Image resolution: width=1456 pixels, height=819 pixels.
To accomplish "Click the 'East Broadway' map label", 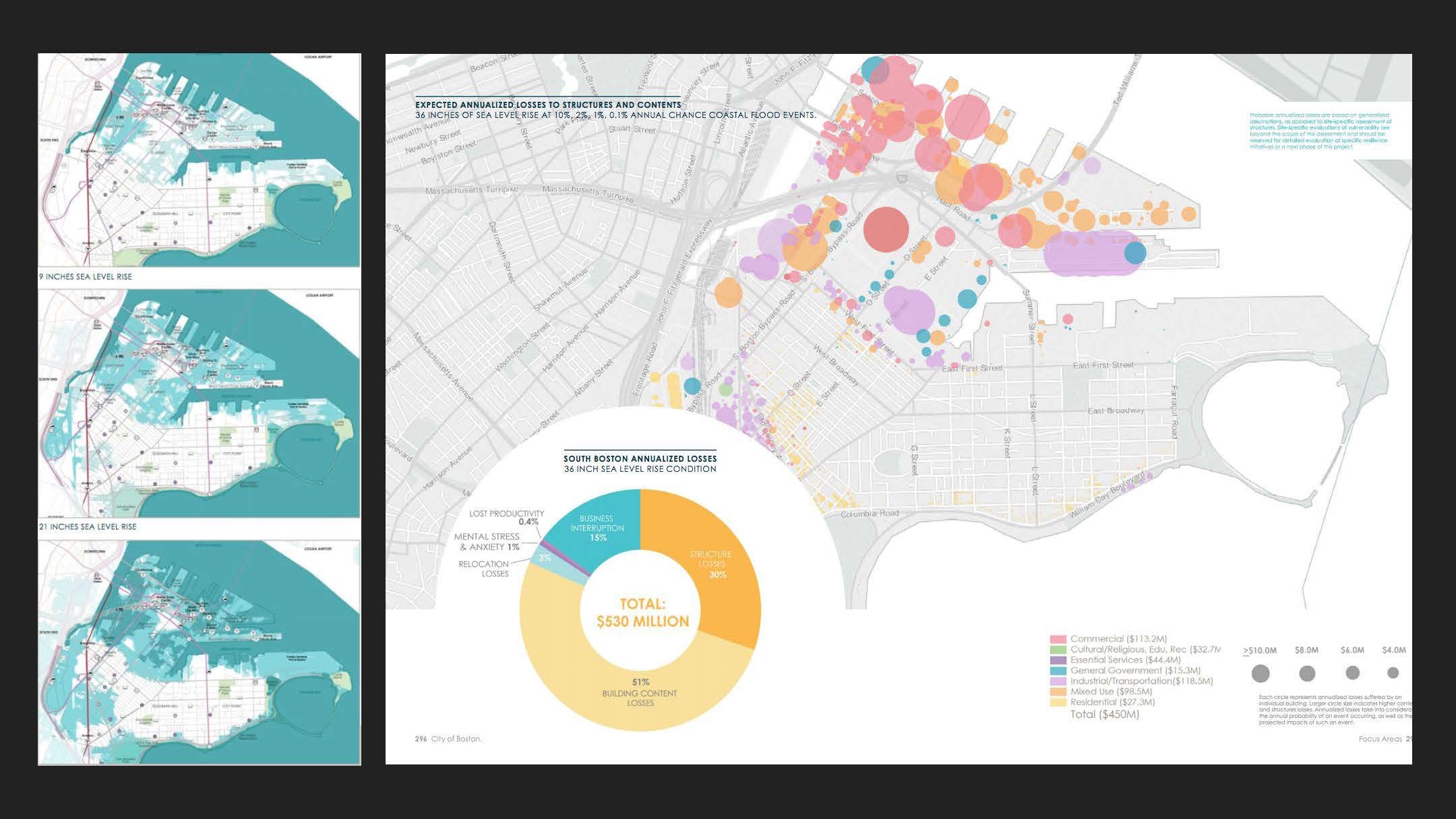I will (1116, 411).
